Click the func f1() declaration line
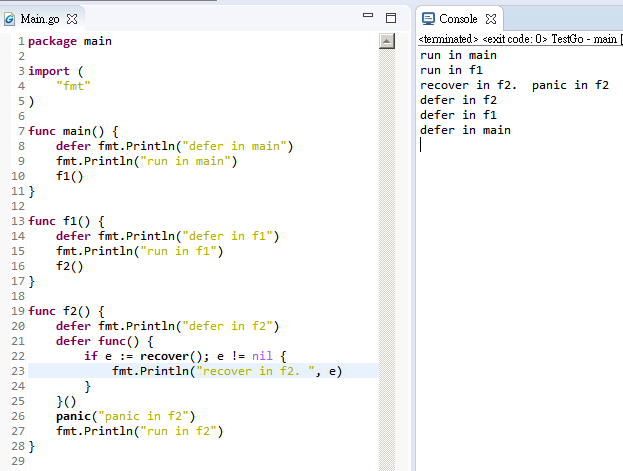 66,221
